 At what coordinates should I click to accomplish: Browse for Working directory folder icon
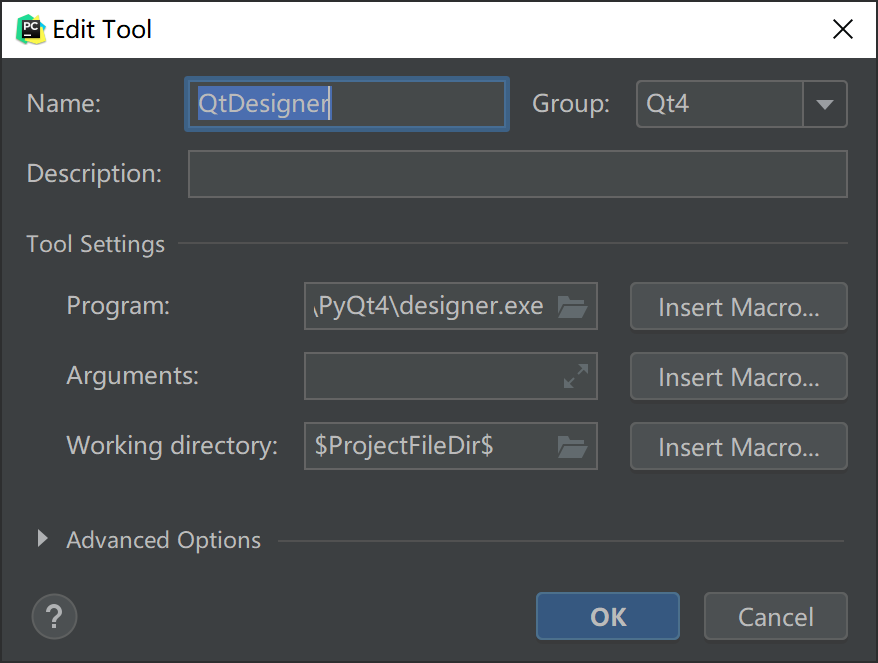(x=572, y=447)
